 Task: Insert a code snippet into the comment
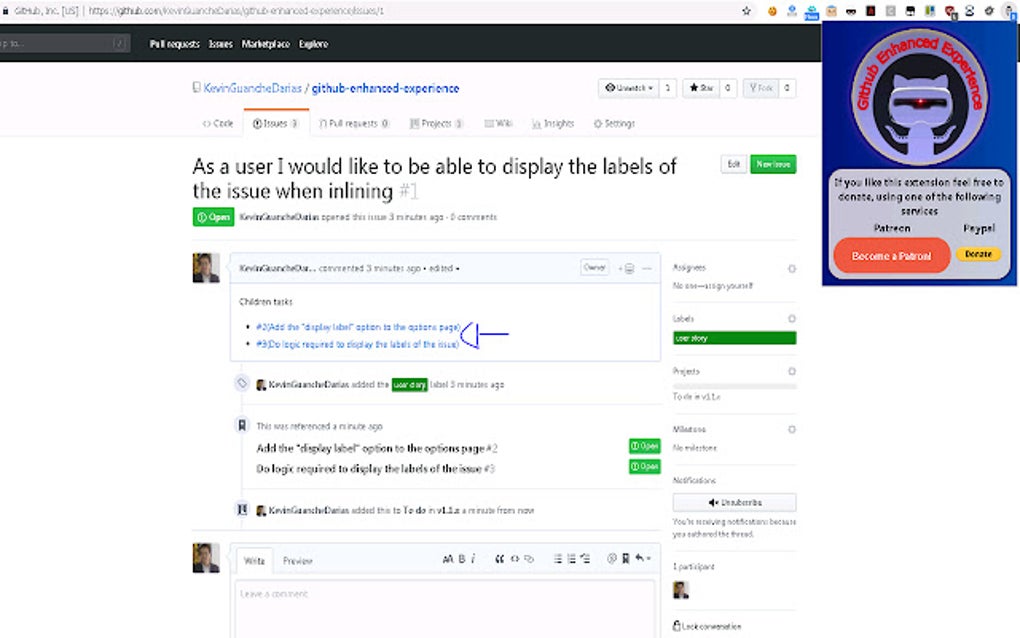click(x=514, y=559)
